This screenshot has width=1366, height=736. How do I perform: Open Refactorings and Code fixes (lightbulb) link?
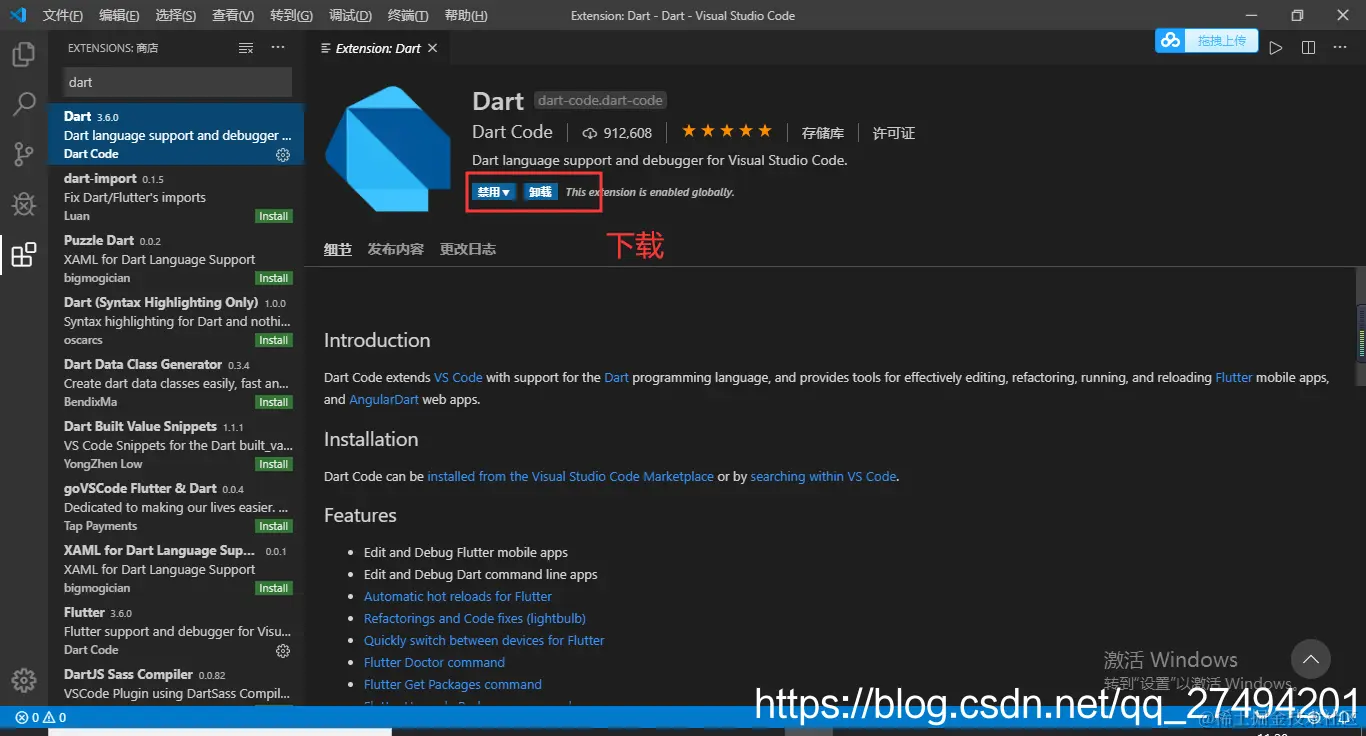(475, 619)
